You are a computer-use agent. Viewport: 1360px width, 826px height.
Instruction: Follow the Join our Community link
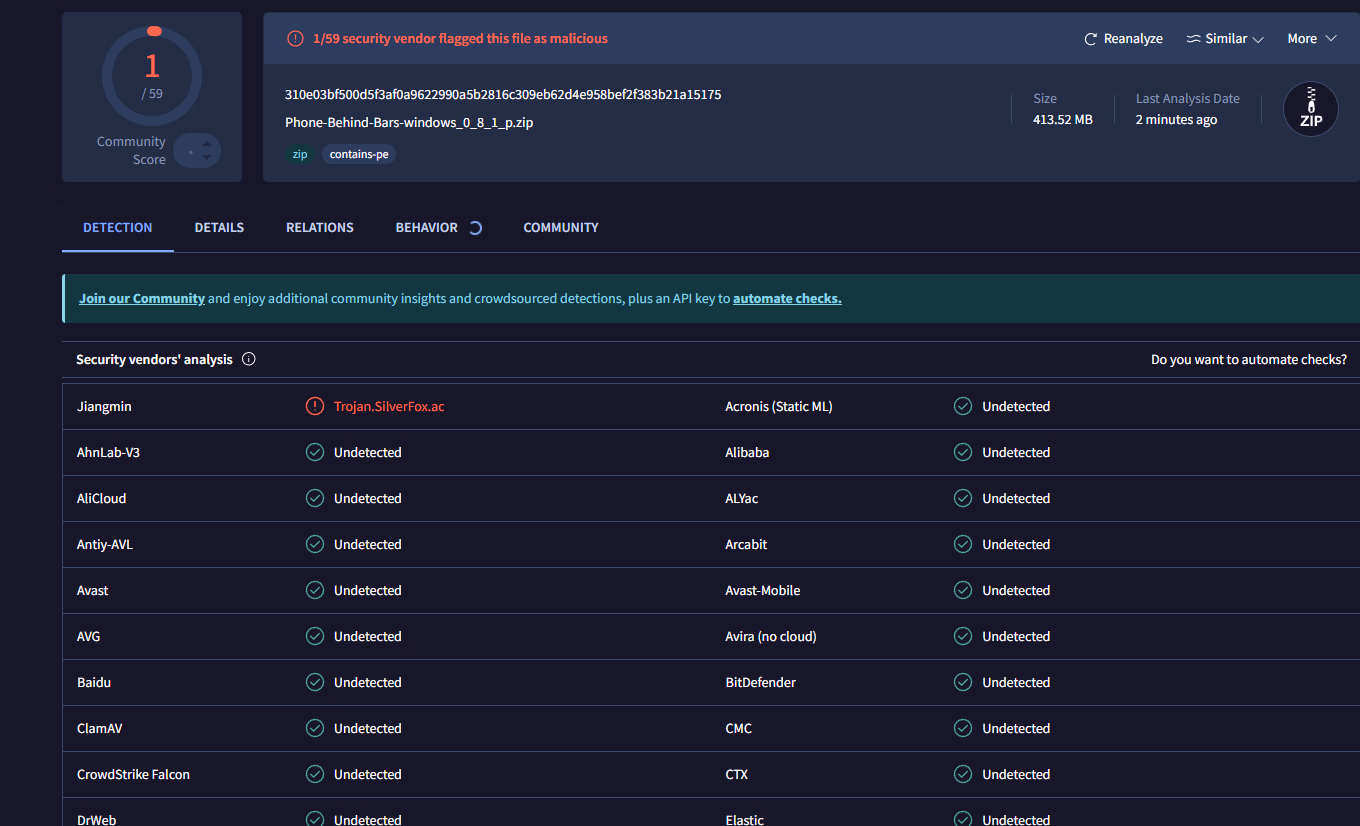[142, 298]
